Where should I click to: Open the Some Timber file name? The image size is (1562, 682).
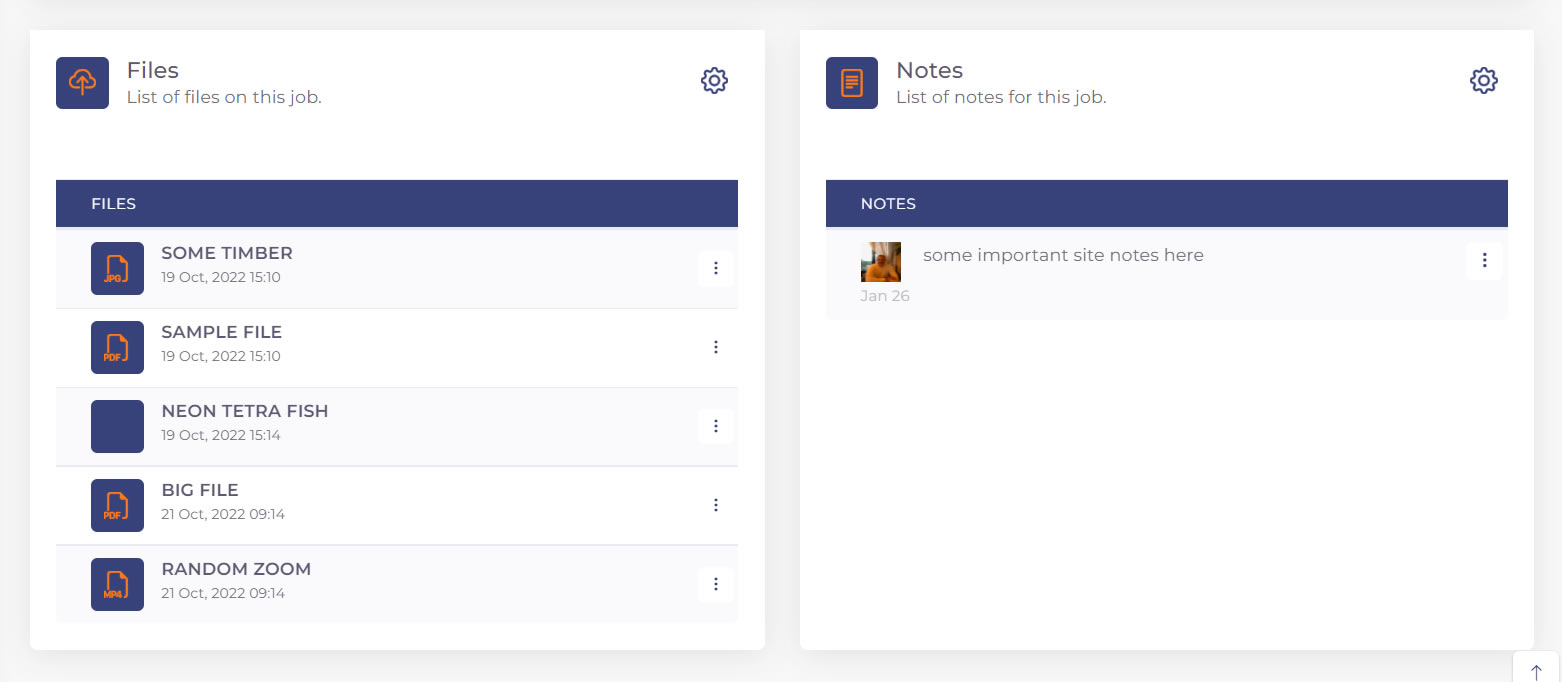click(x=227, y=253)
